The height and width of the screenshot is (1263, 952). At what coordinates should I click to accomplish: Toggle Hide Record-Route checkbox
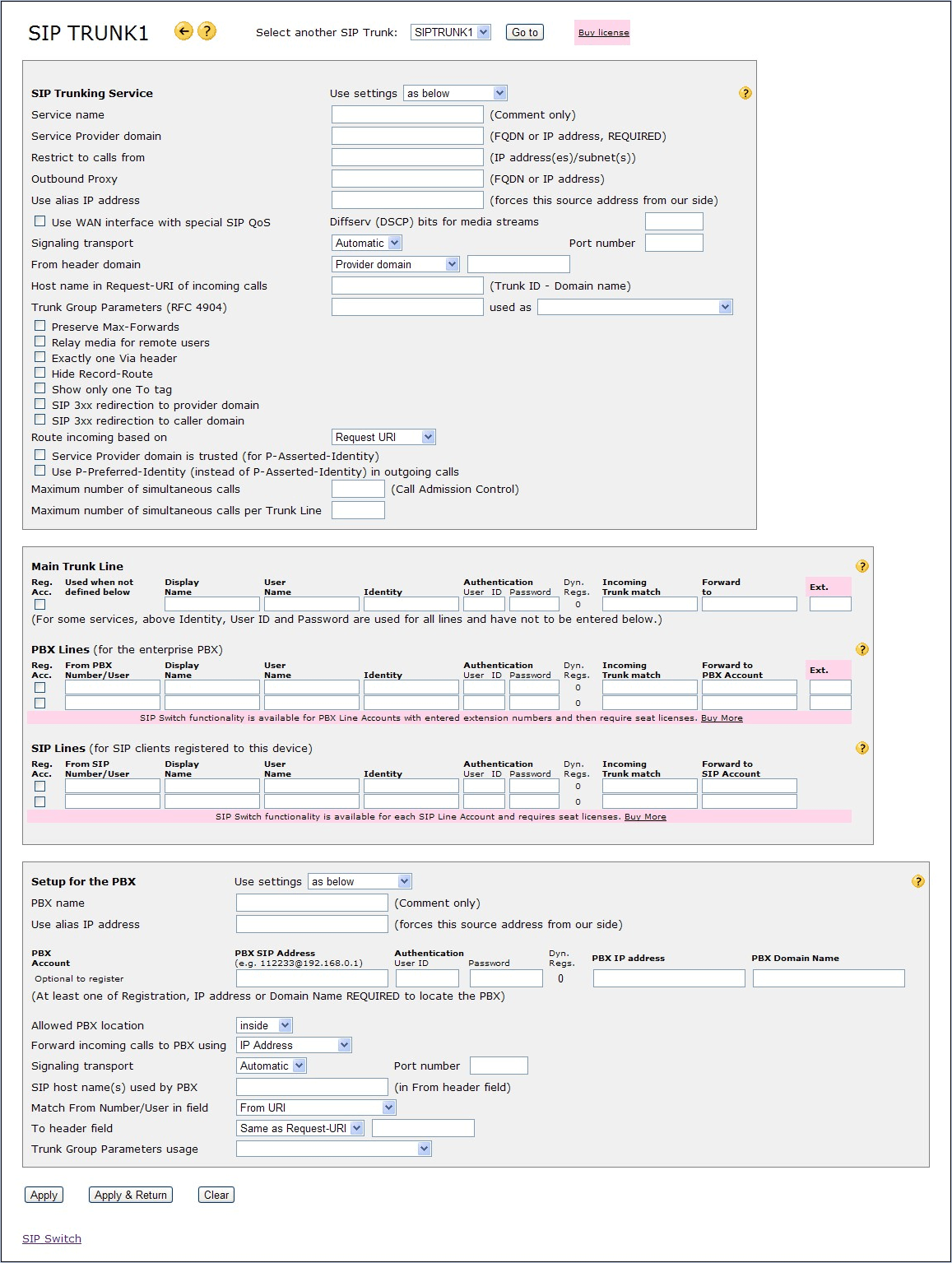pos(39,373)
